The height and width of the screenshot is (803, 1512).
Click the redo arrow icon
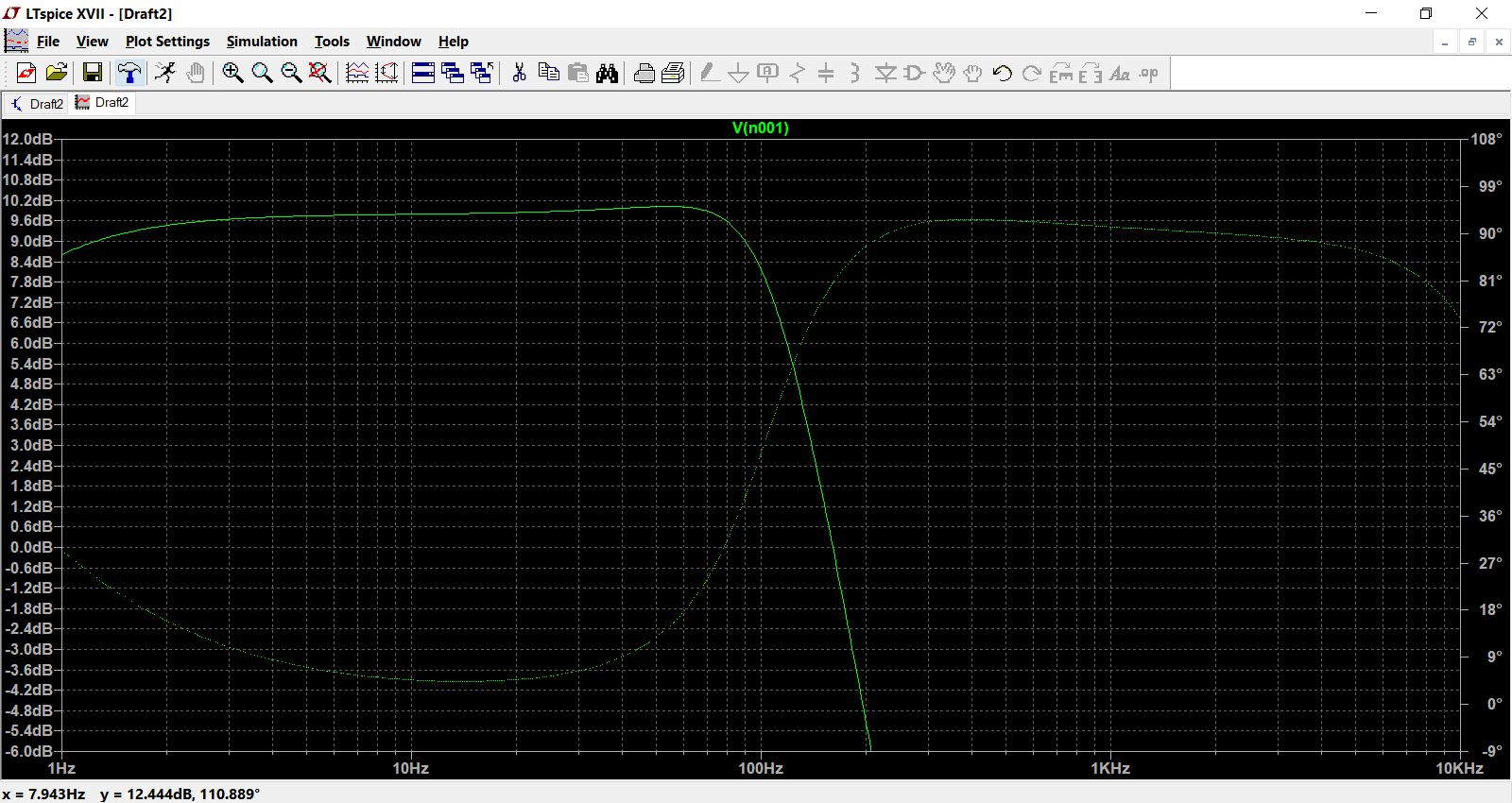click(x=1032, y=73)
